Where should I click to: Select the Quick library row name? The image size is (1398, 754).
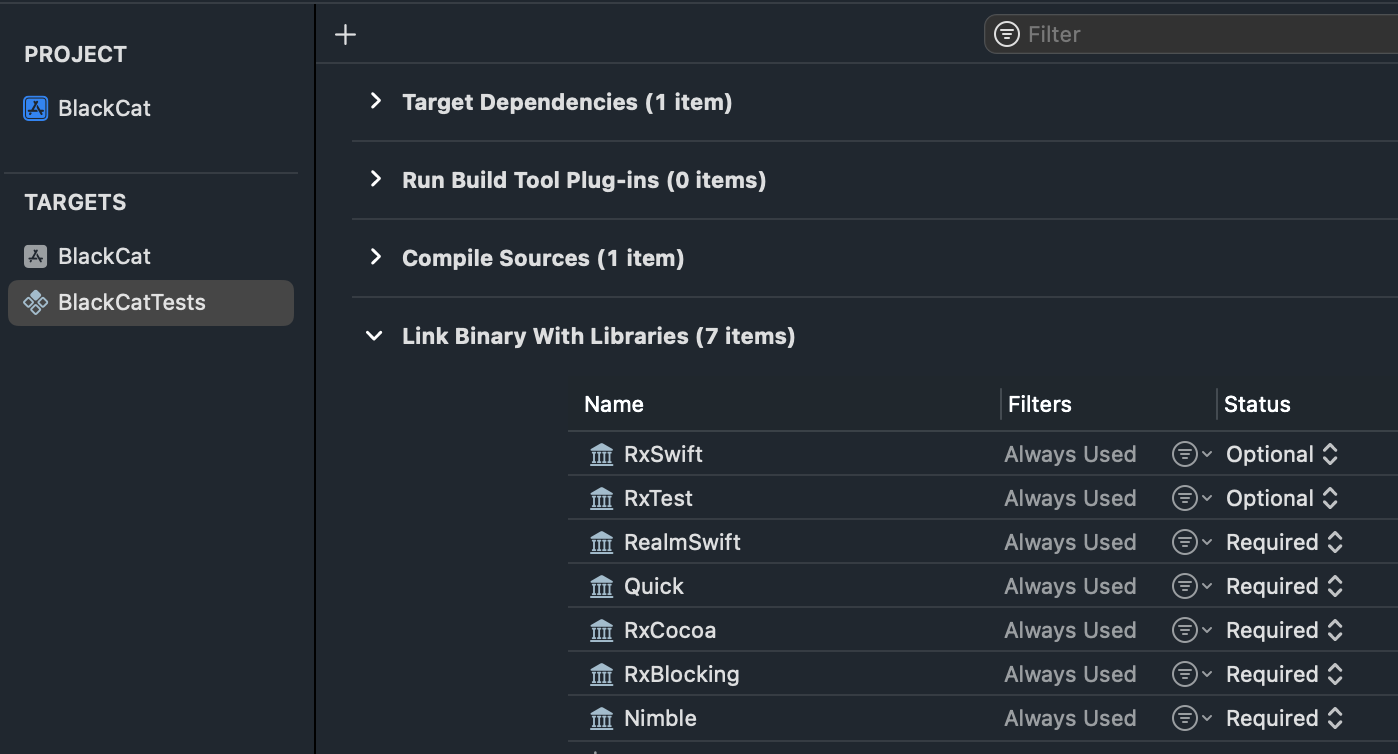[x=654, y=587]
